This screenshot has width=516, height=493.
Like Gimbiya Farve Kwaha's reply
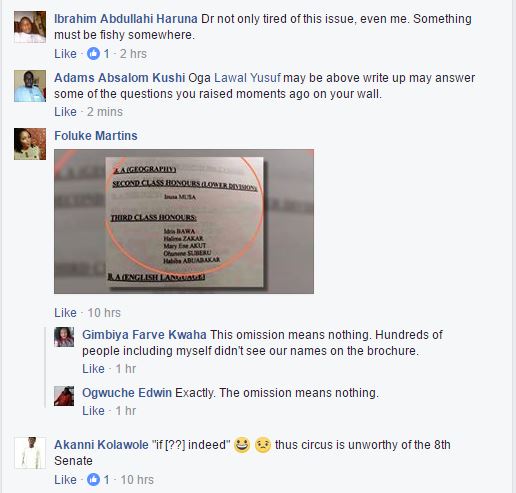(93, 369)
